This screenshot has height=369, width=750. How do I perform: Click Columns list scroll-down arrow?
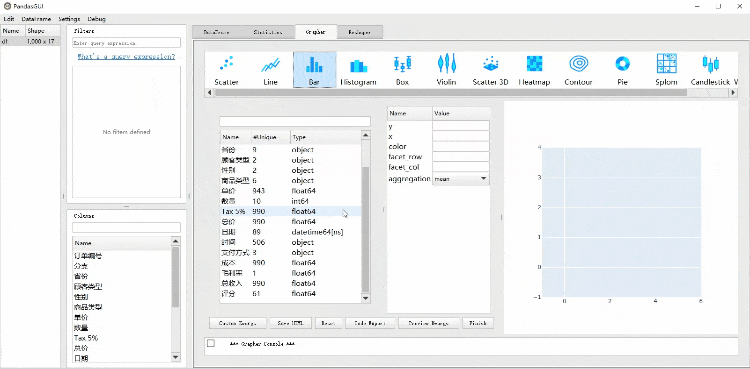click(x=175, y=357)
